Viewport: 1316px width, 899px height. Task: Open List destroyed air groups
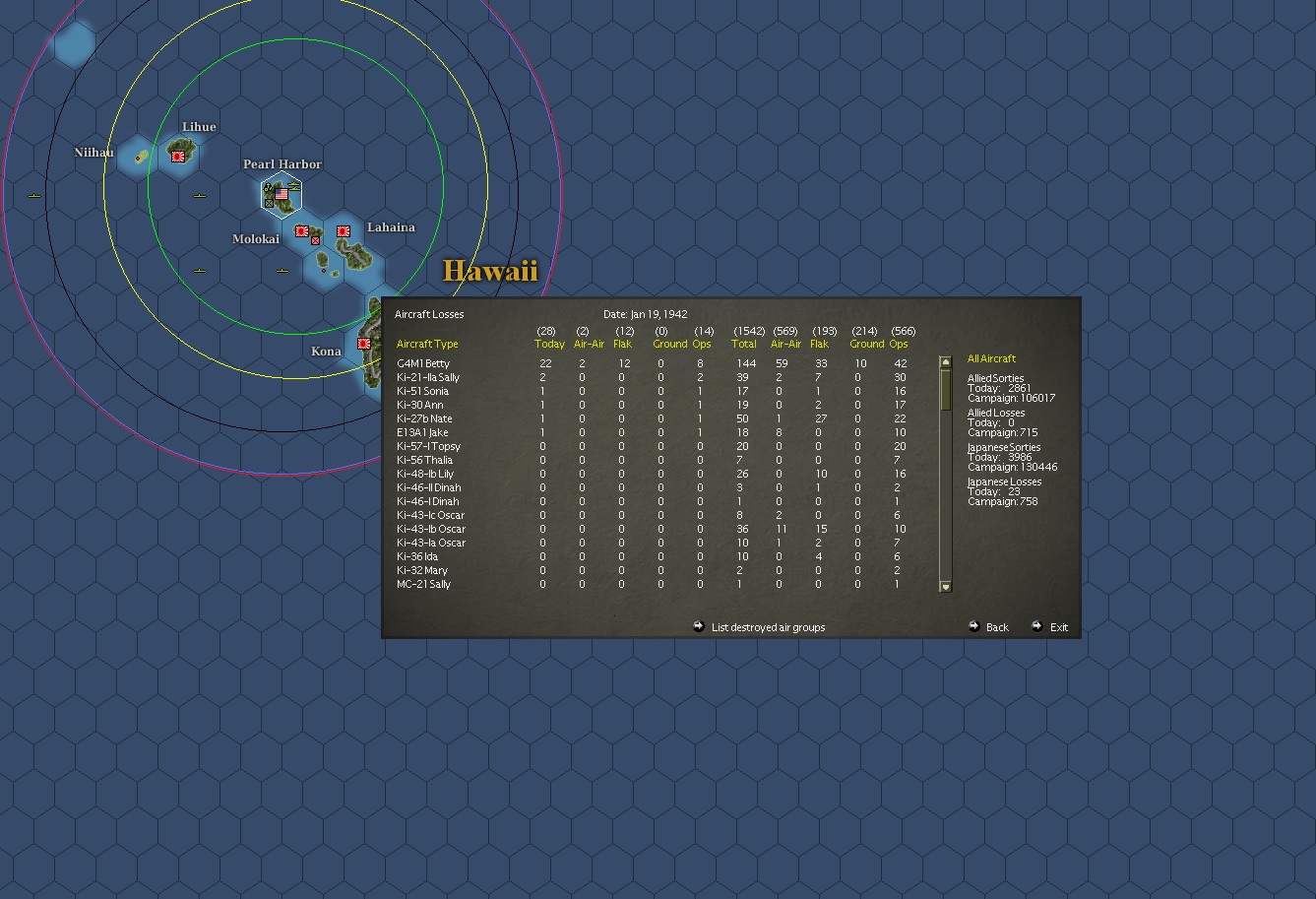[x=768, y=627]
